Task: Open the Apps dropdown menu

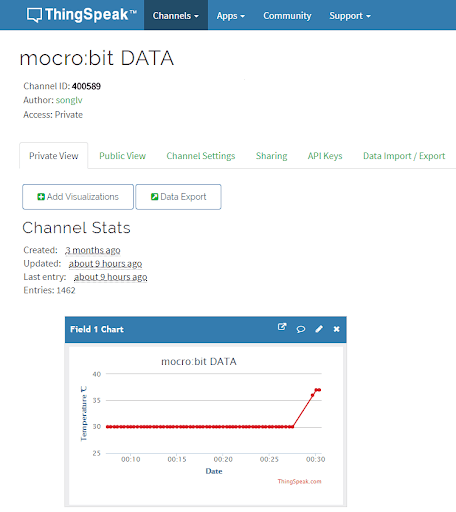Action: click(x=231, y=16)
